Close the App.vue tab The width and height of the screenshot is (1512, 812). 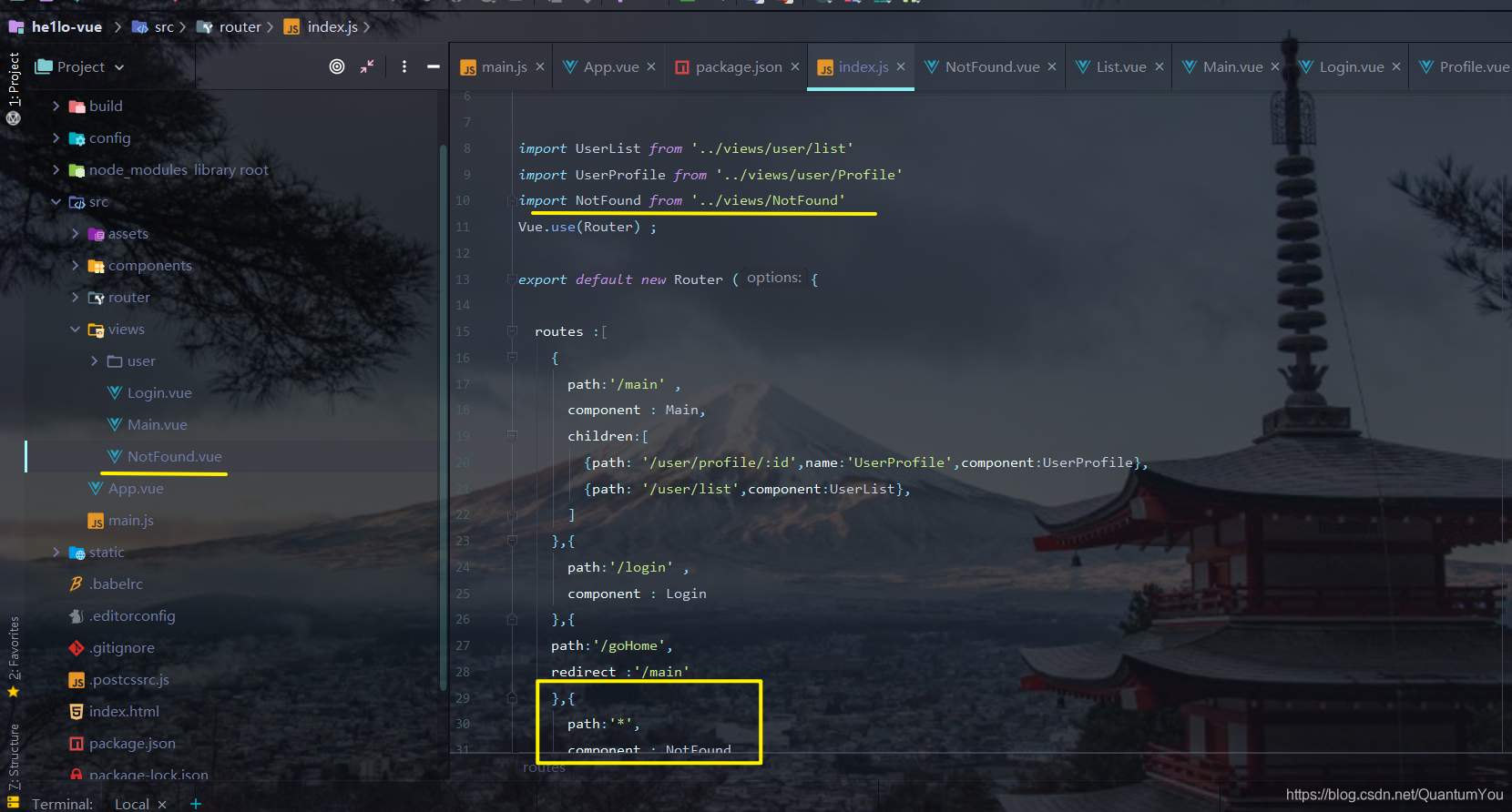click(x=651, y=67)
